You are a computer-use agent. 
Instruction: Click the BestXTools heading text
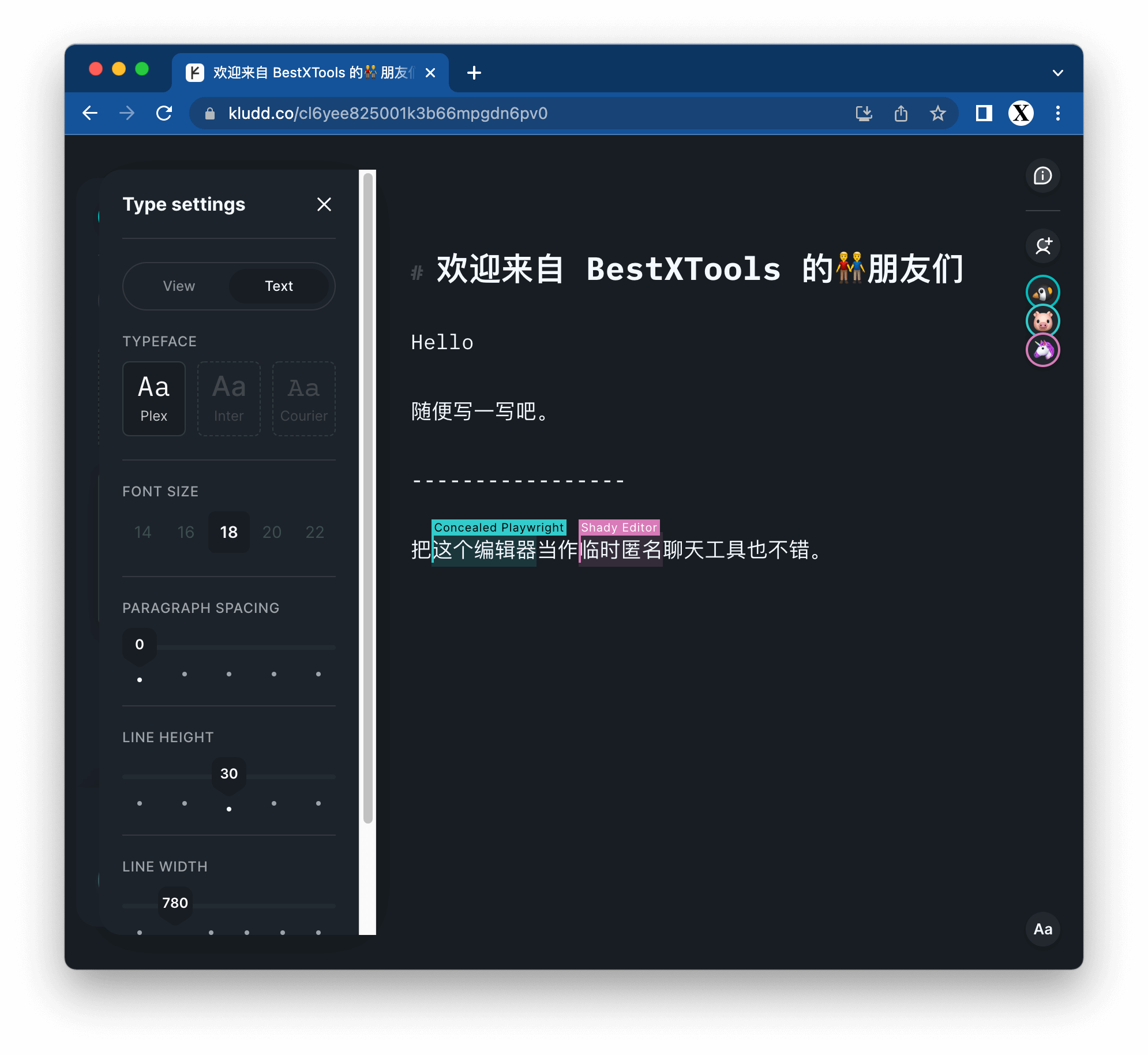tap(699, 269)
